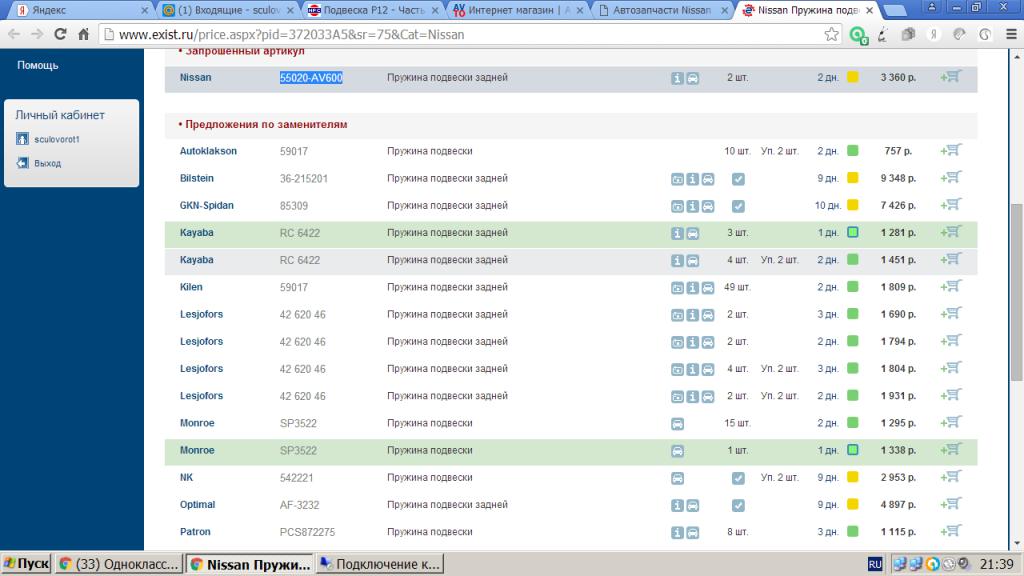Click outlined green indicator in Kayaba 1 281 р. row
Viewport: 1024px width, 576px height.
[852, 232]
